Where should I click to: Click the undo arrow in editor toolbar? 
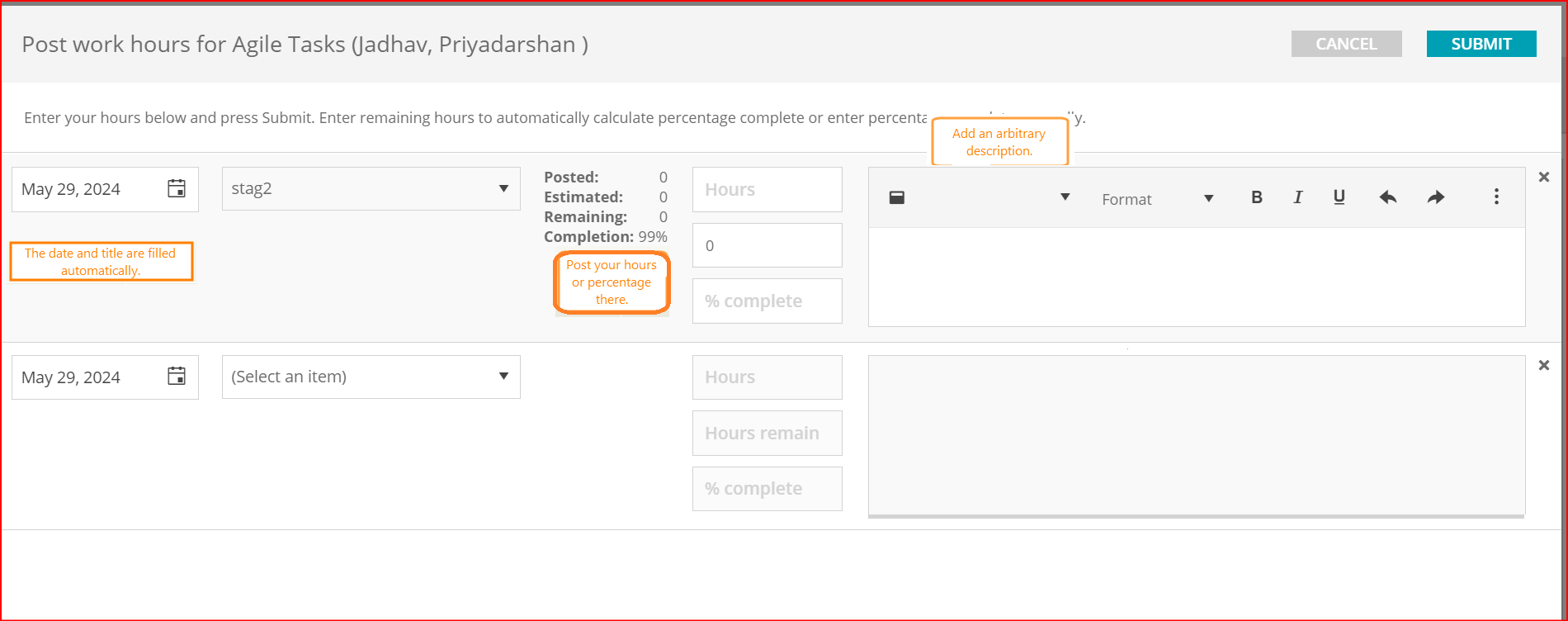coord(1388,197)
